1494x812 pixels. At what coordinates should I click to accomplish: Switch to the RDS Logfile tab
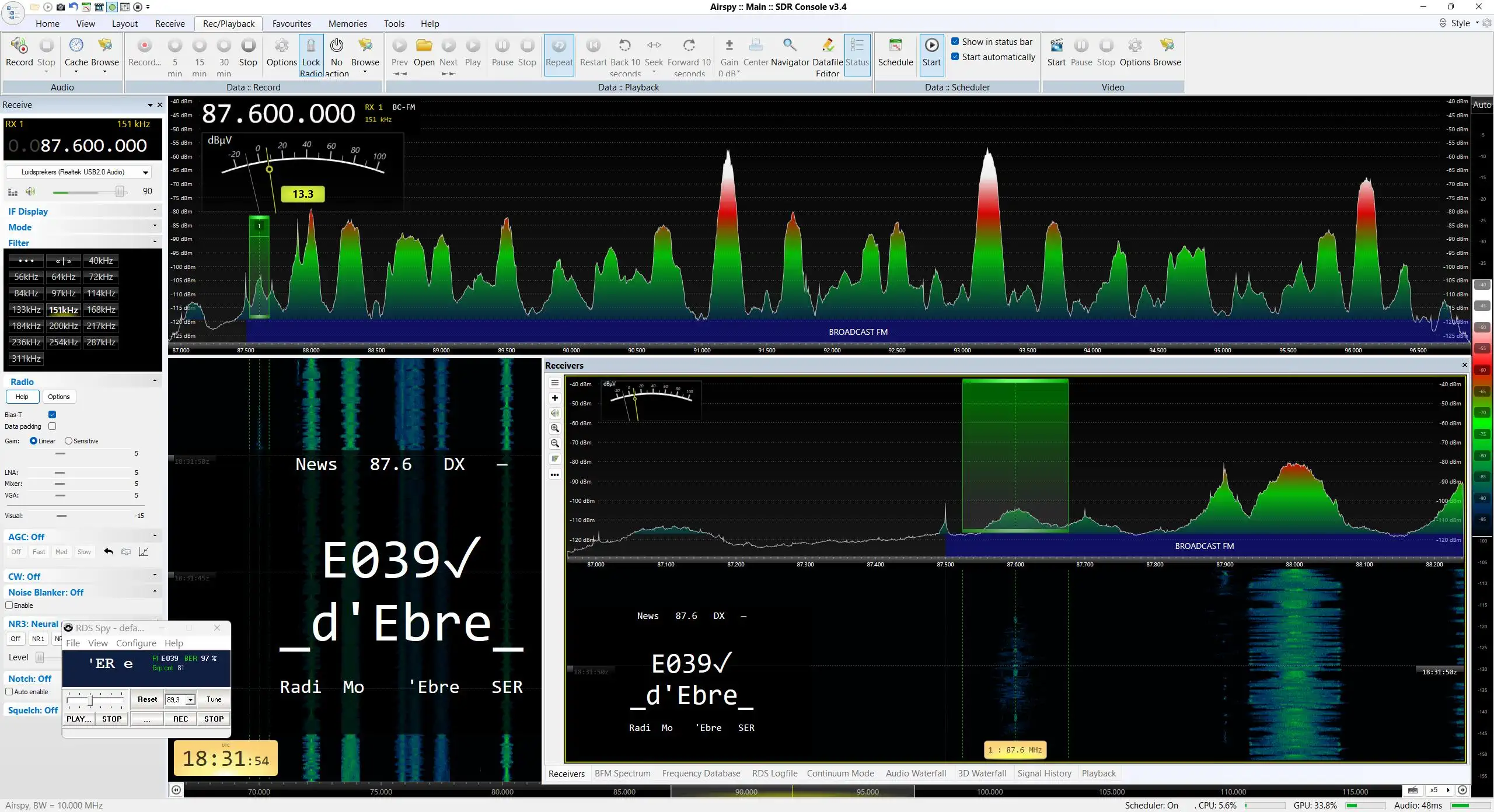tap(774, 773)
